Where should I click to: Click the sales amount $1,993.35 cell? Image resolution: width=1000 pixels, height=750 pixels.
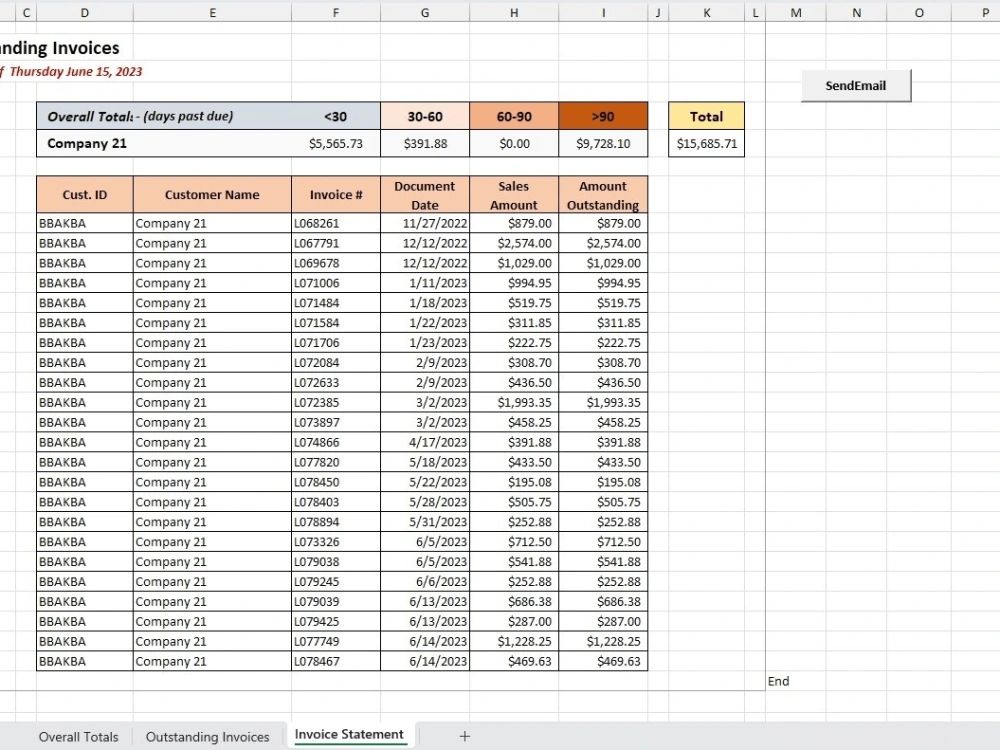(x=514, y=402)
